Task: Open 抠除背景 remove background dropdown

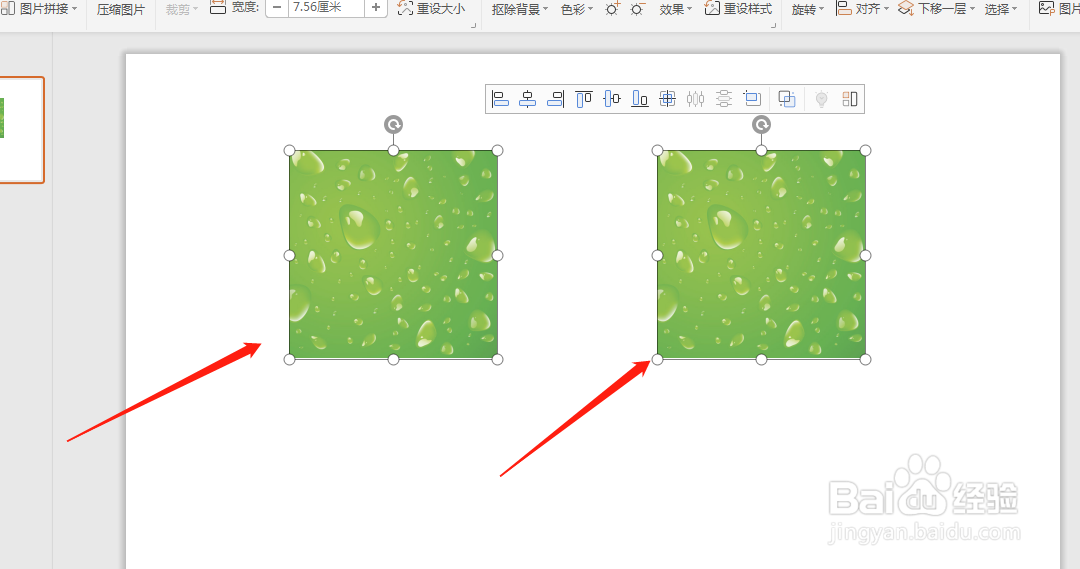Action: (519, 10)
